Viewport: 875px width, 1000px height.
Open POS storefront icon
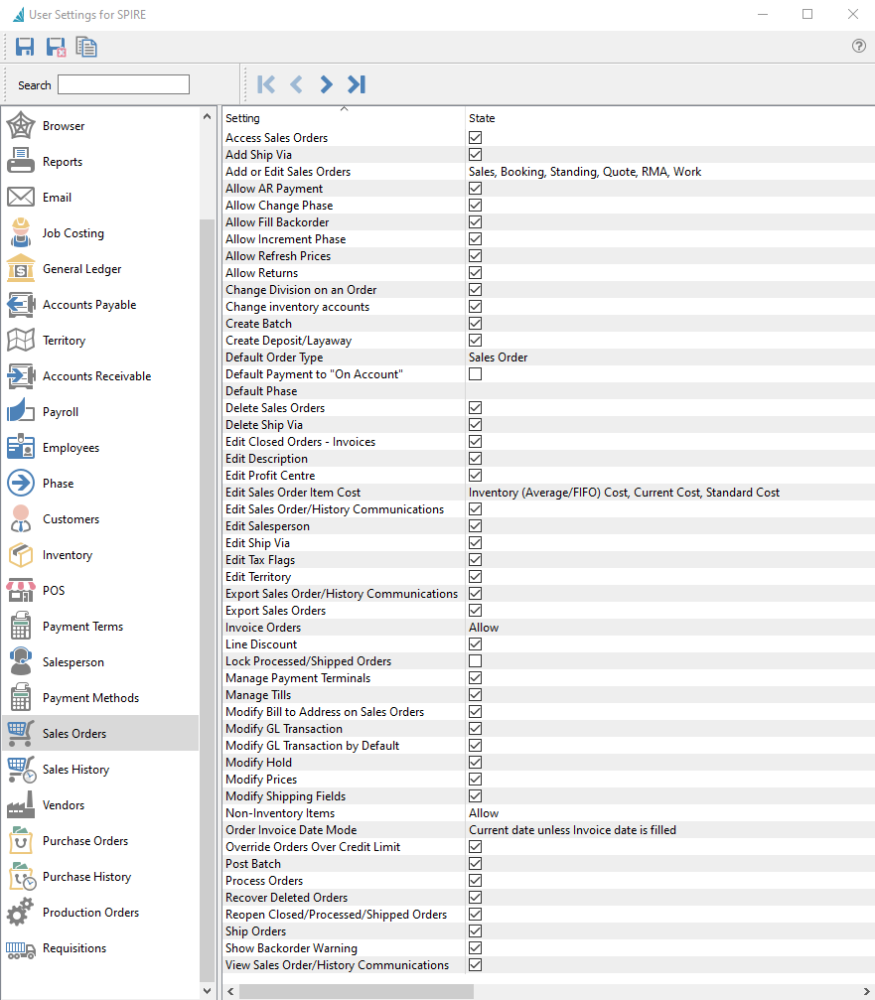(20, 591)
